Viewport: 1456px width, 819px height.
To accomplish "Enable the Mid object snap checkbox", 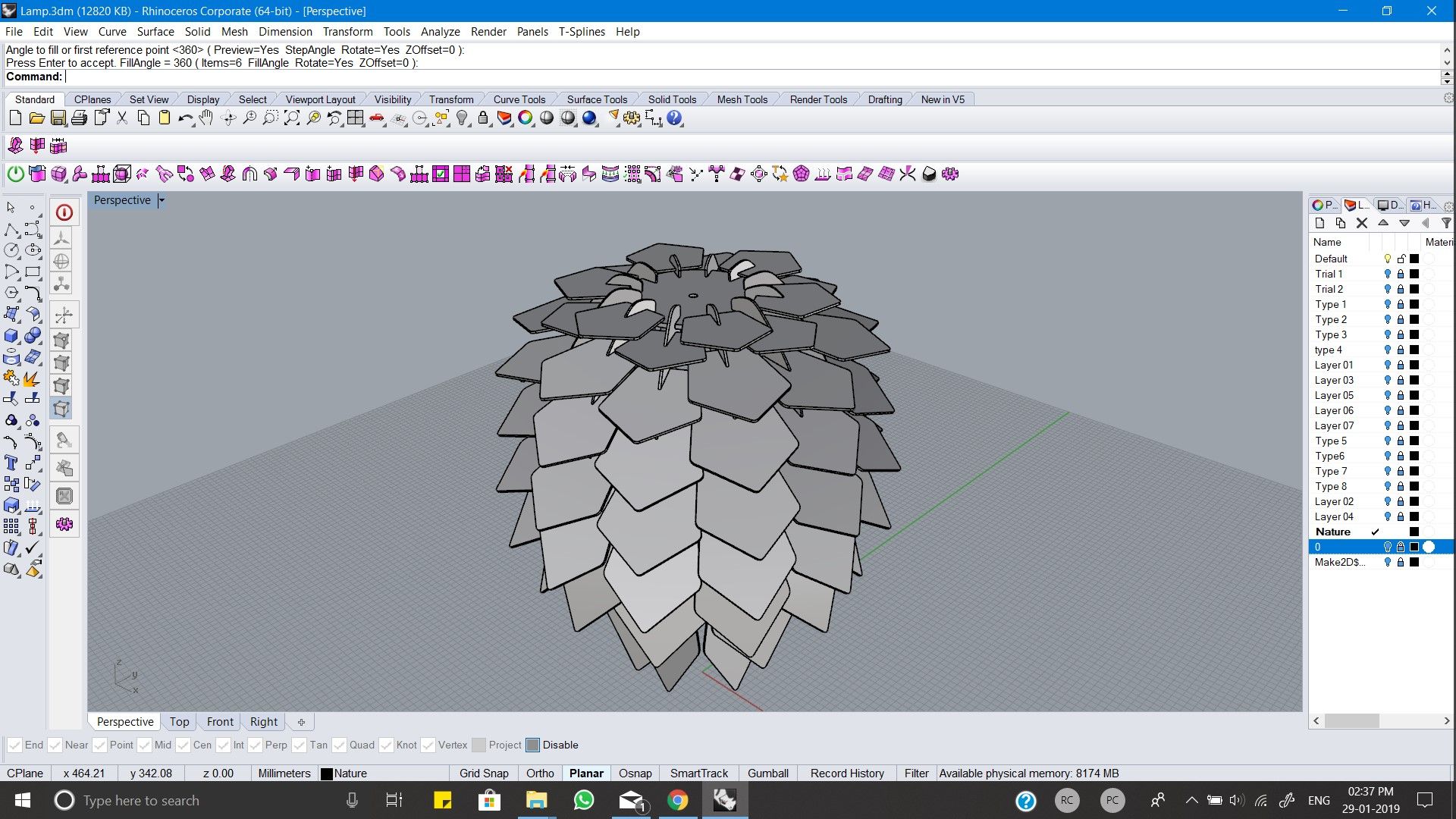I will [144, 745].
